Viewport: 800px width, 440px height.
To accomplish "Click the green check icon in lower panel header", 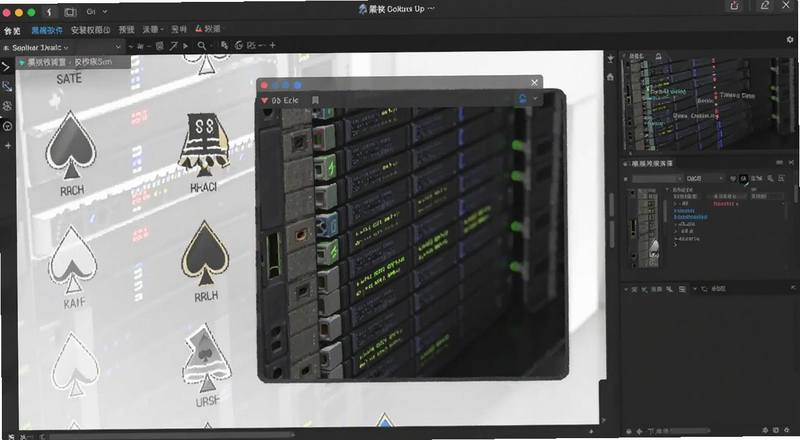I will pos(644,289).
